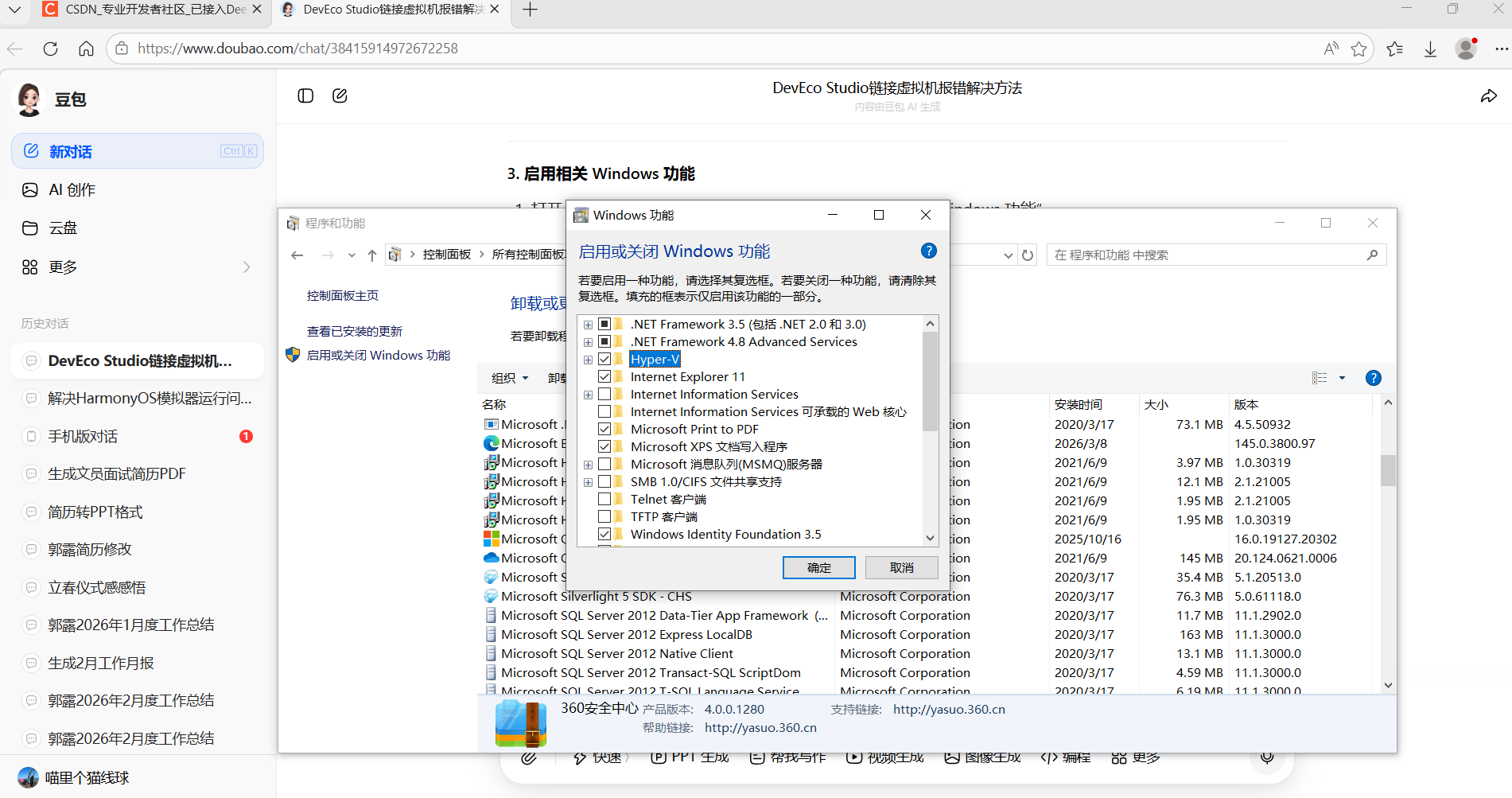Open 控制面板主页 link
Image resolution: width=1512 pixels, height=798 pixels.
[x=342, y=295]
